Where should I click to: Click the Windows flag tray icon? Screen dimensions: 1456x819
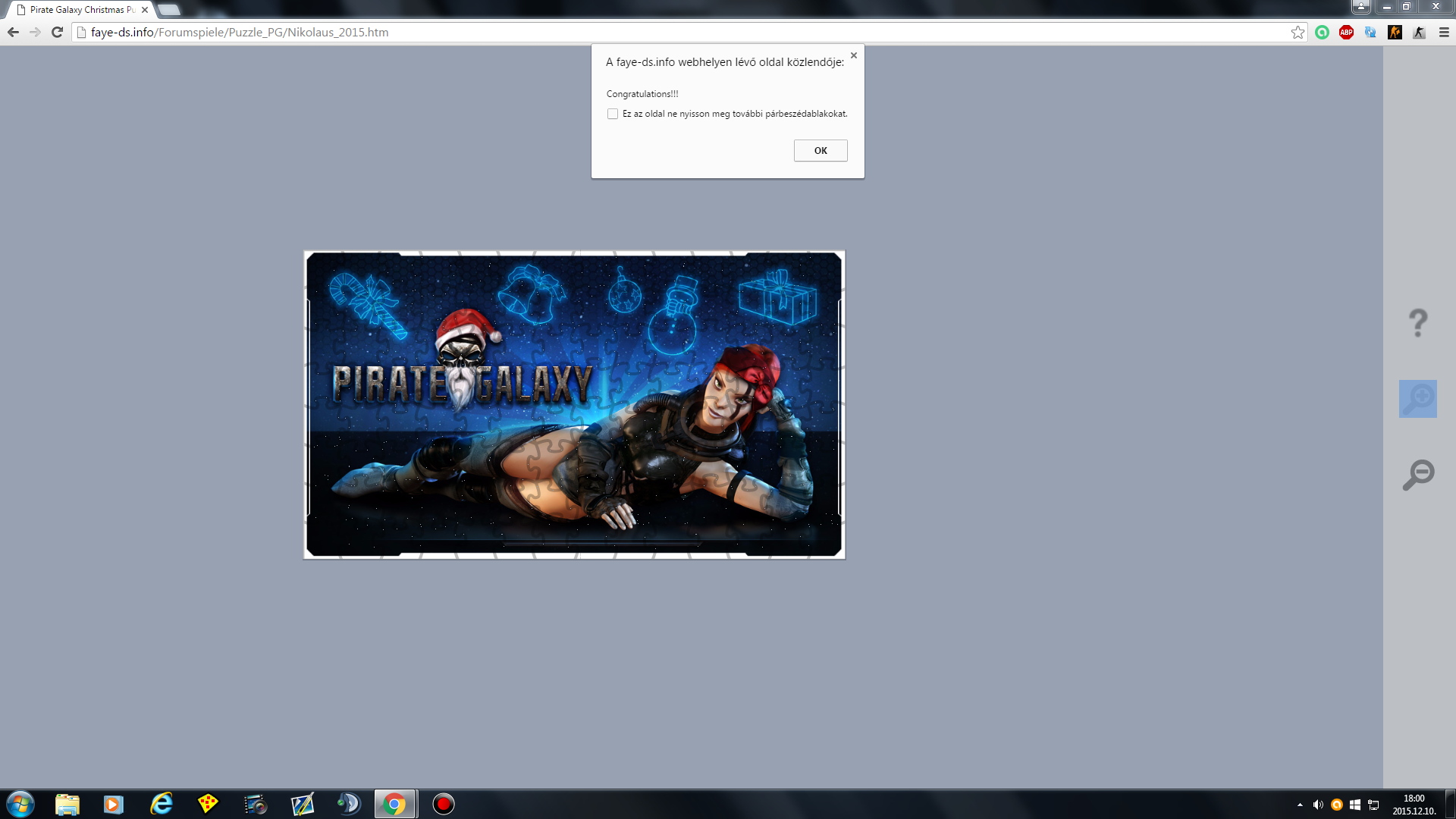click(x=1355, y=805)
